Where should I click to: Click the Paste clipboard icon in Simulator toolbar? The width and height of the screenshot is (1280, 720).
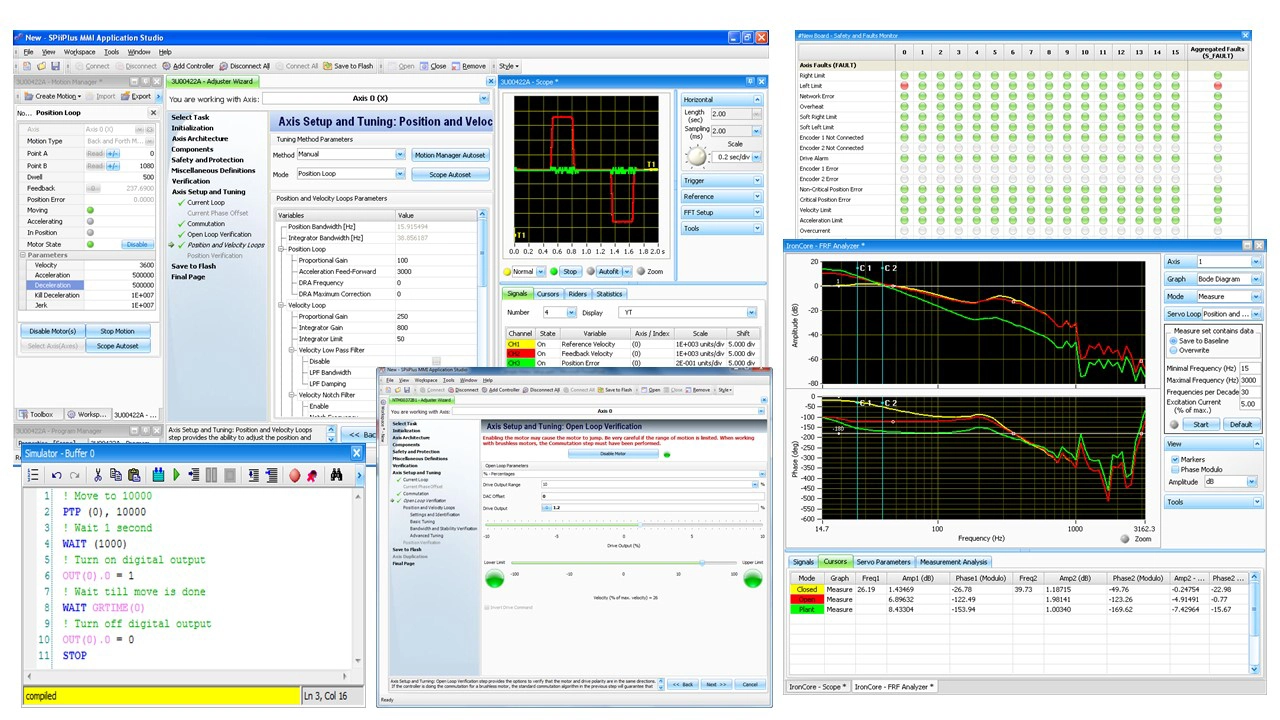pyautogui.click(x=134, y=475)
